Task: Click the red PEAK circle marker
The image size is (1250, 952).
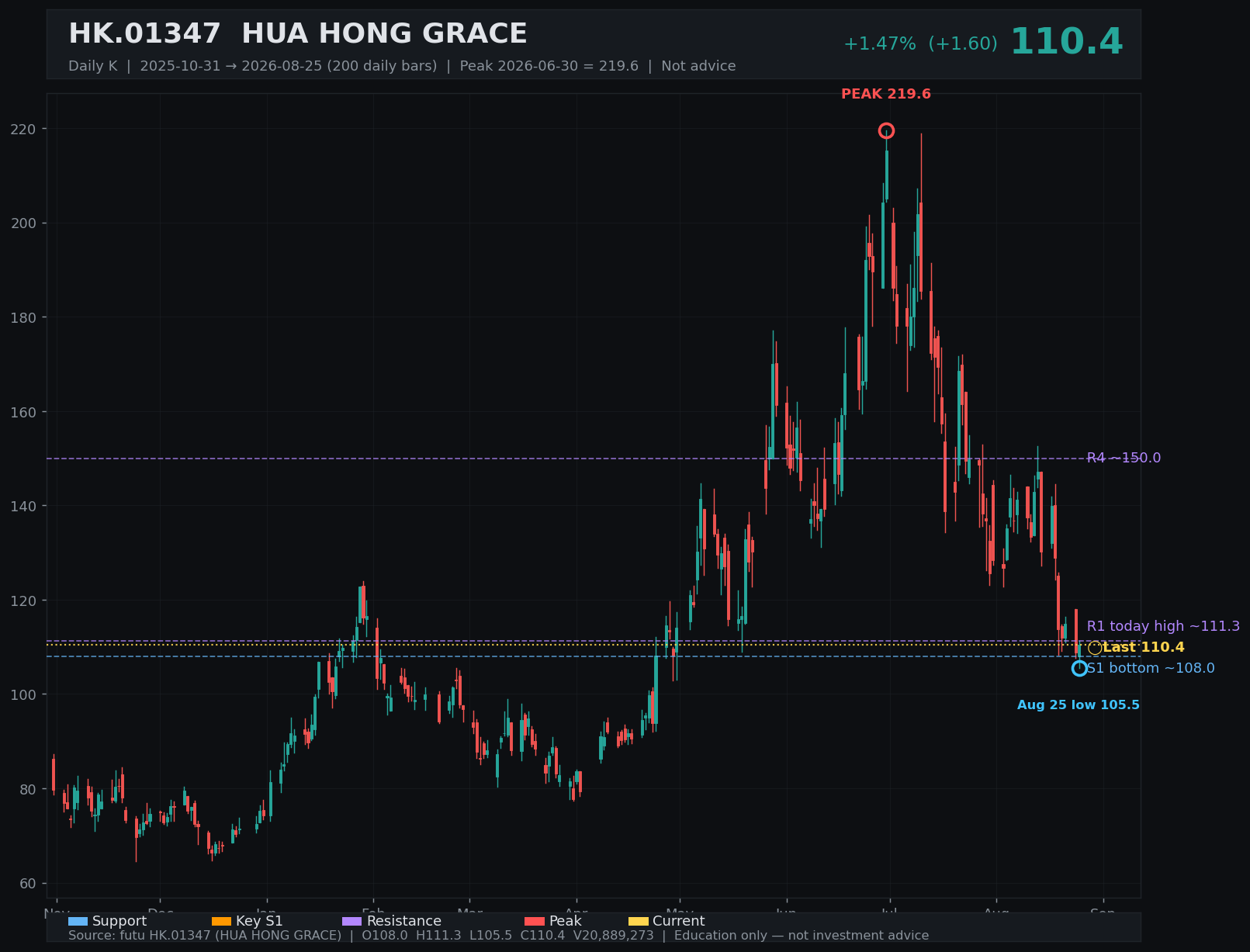Action: 886,131
